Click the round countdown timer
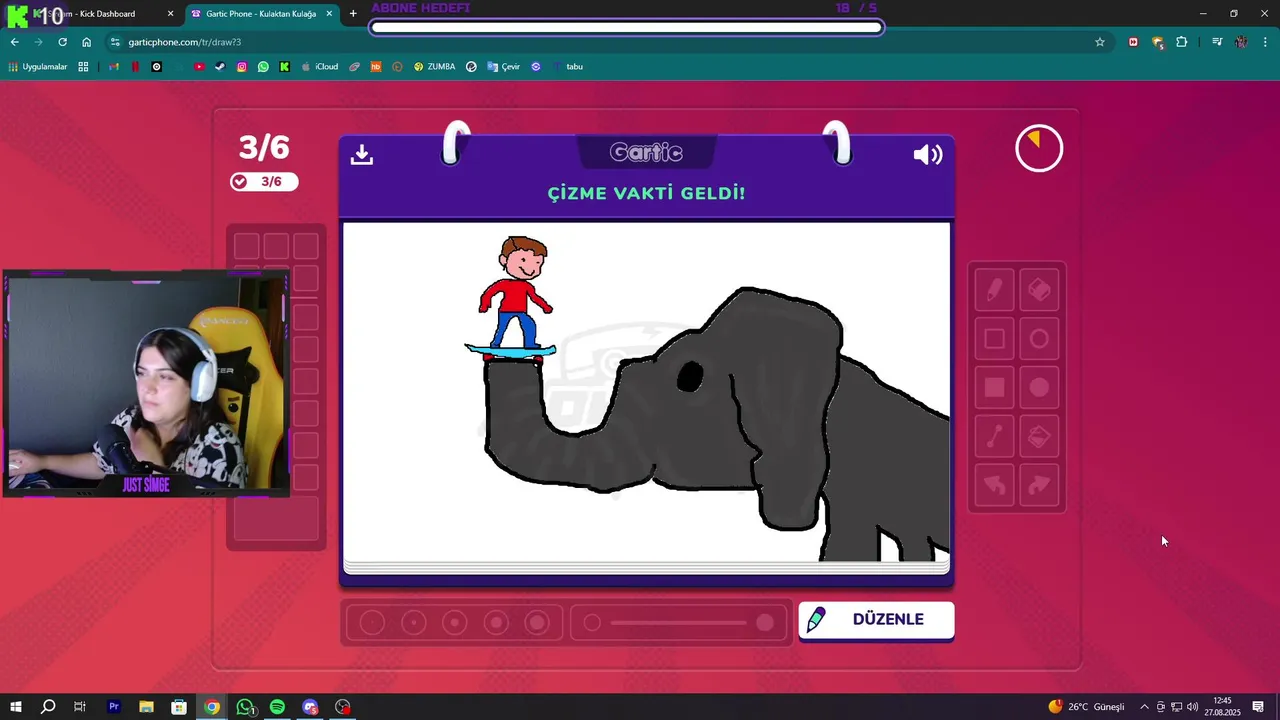1280x720 pixels. [x=1039, y=149]
